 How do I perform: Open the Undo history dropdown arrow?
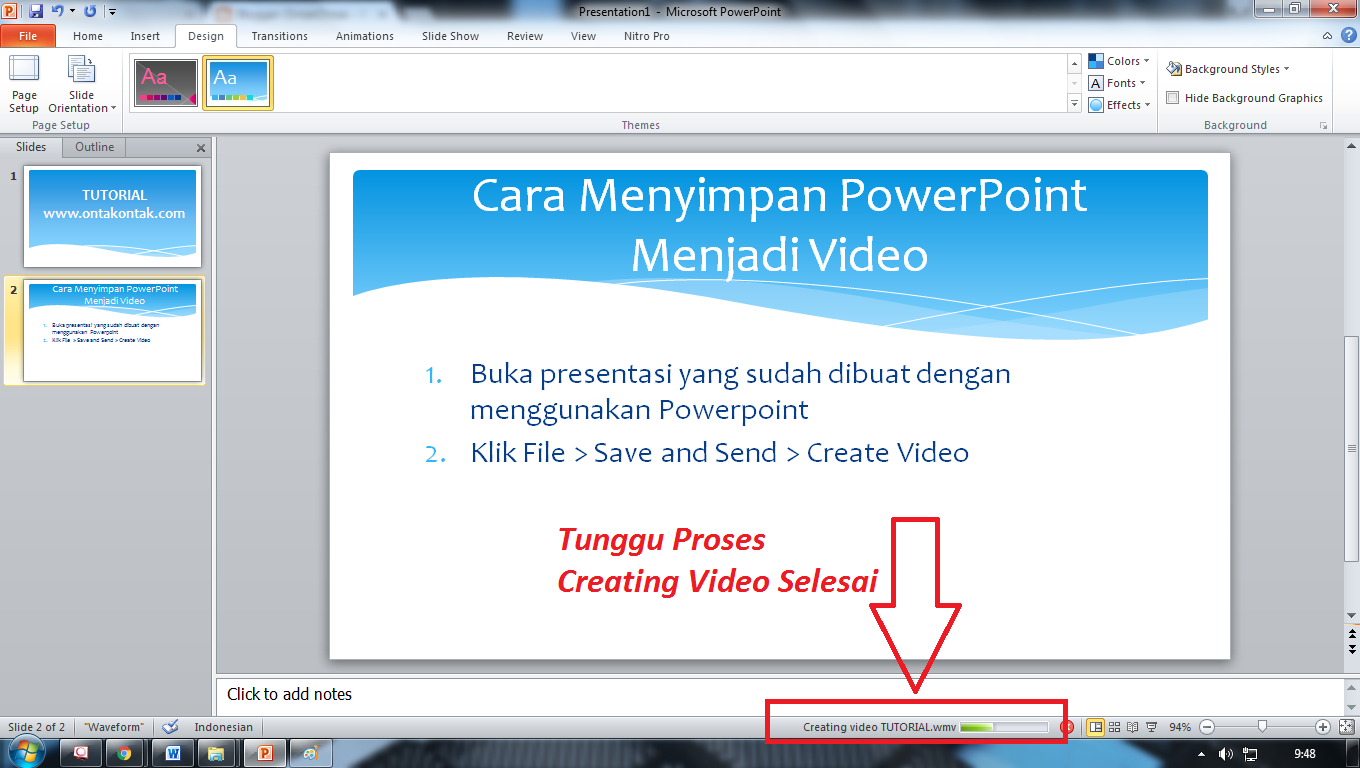tap(72, 12)
